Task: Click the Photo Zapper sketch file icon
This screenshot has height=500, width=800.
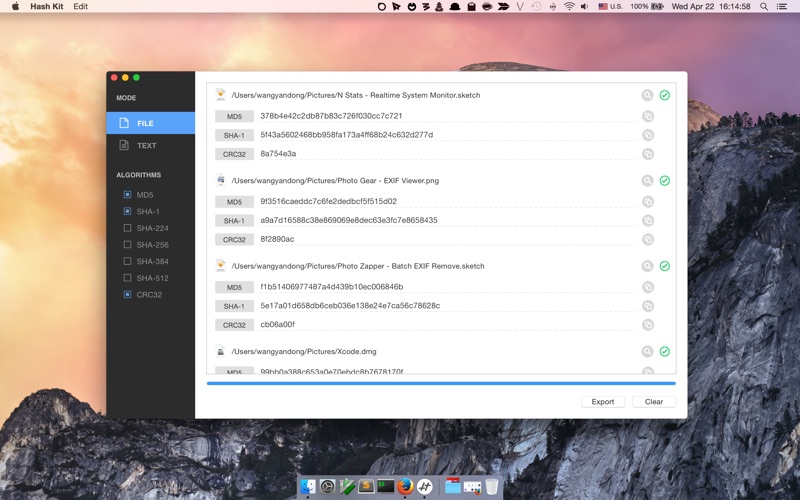Action: pos(220,265)
